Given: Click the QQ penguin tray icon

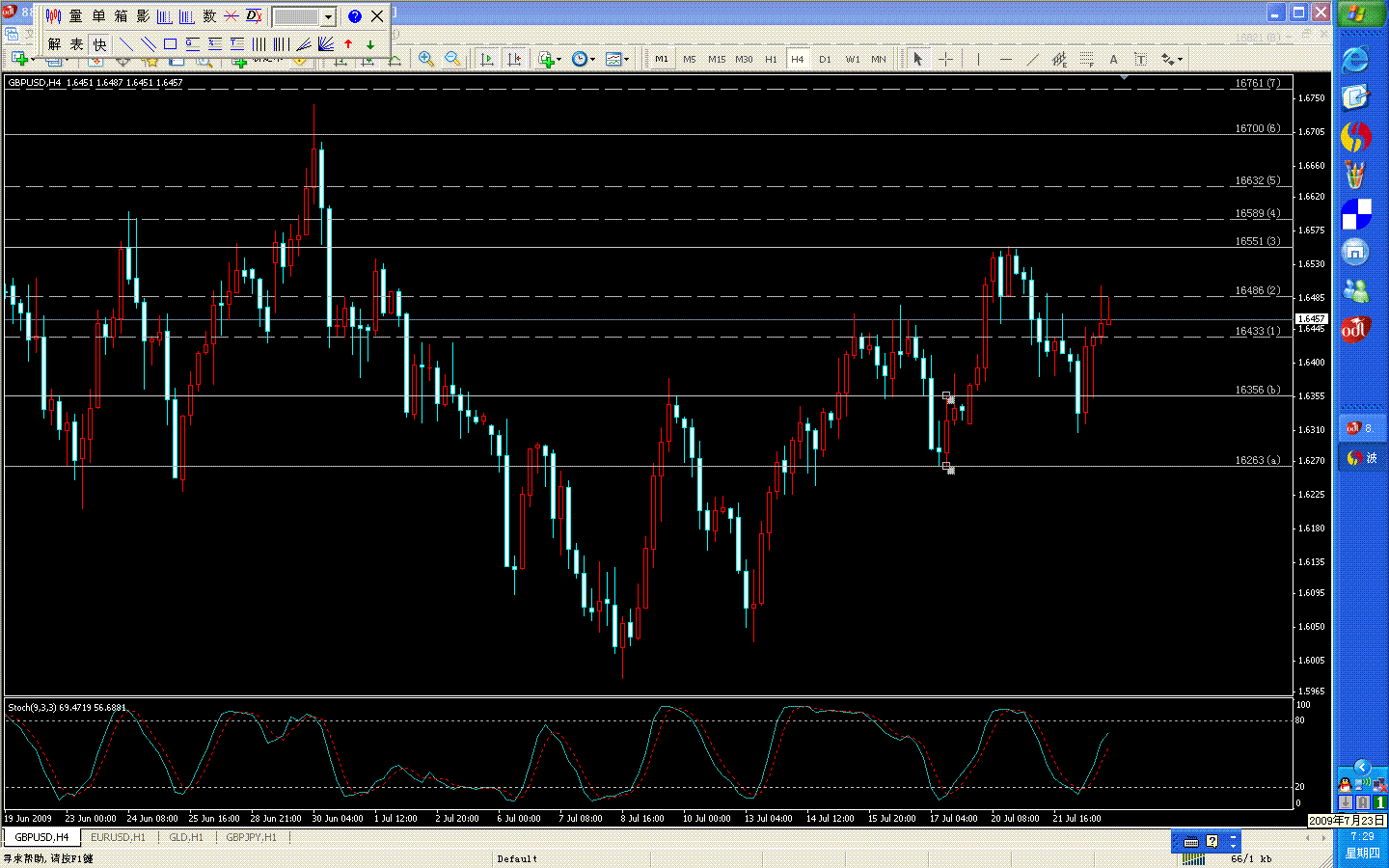Looking at the screenshot, I should click(x=1345, y=784).
